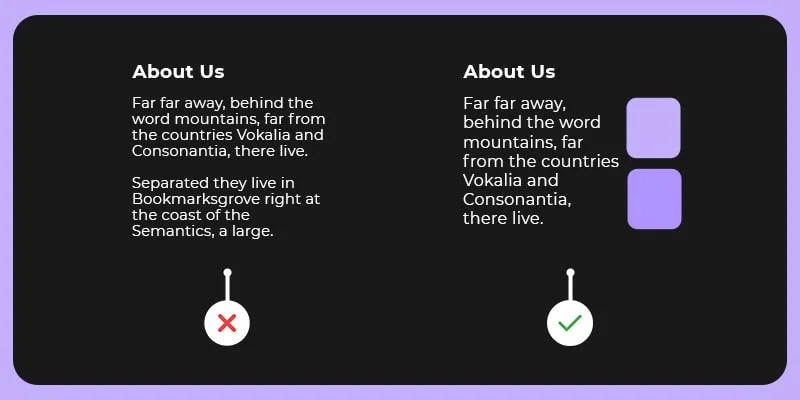The height and width of the screenshot is (400, 800).
Task: Click the white dot above the green checkmark
Action: pos(570,272)
